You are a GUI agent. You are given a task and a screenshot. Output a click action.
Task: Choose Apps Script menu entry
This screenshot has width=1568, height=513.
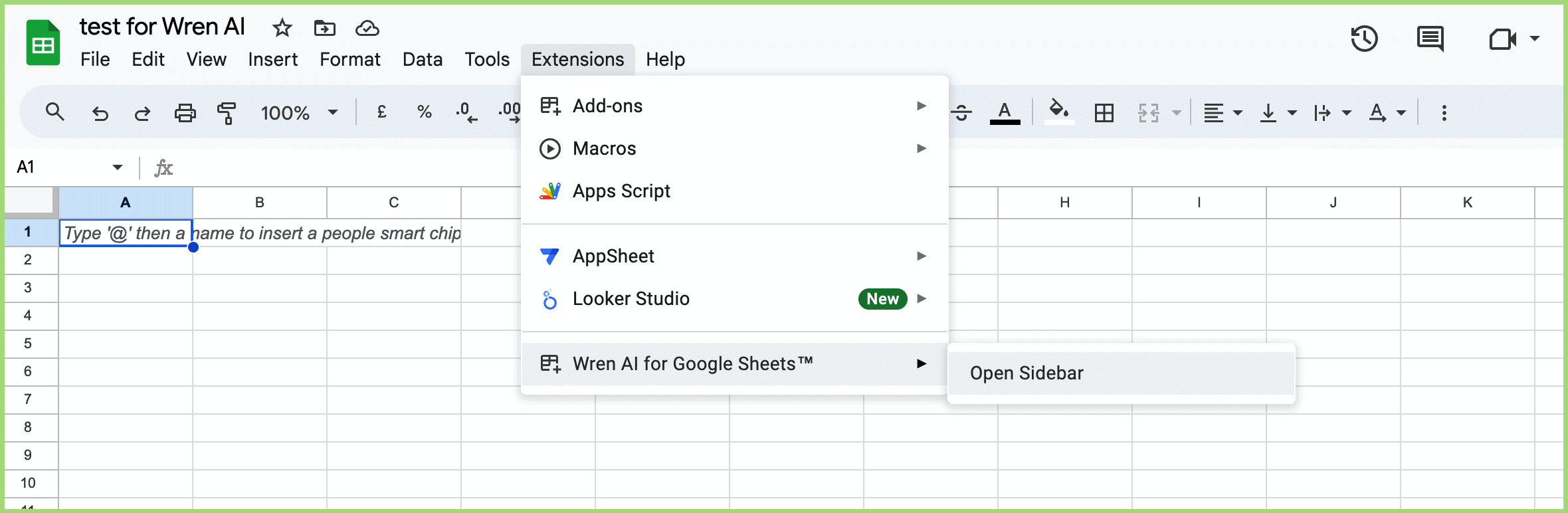tap(735, 191)
